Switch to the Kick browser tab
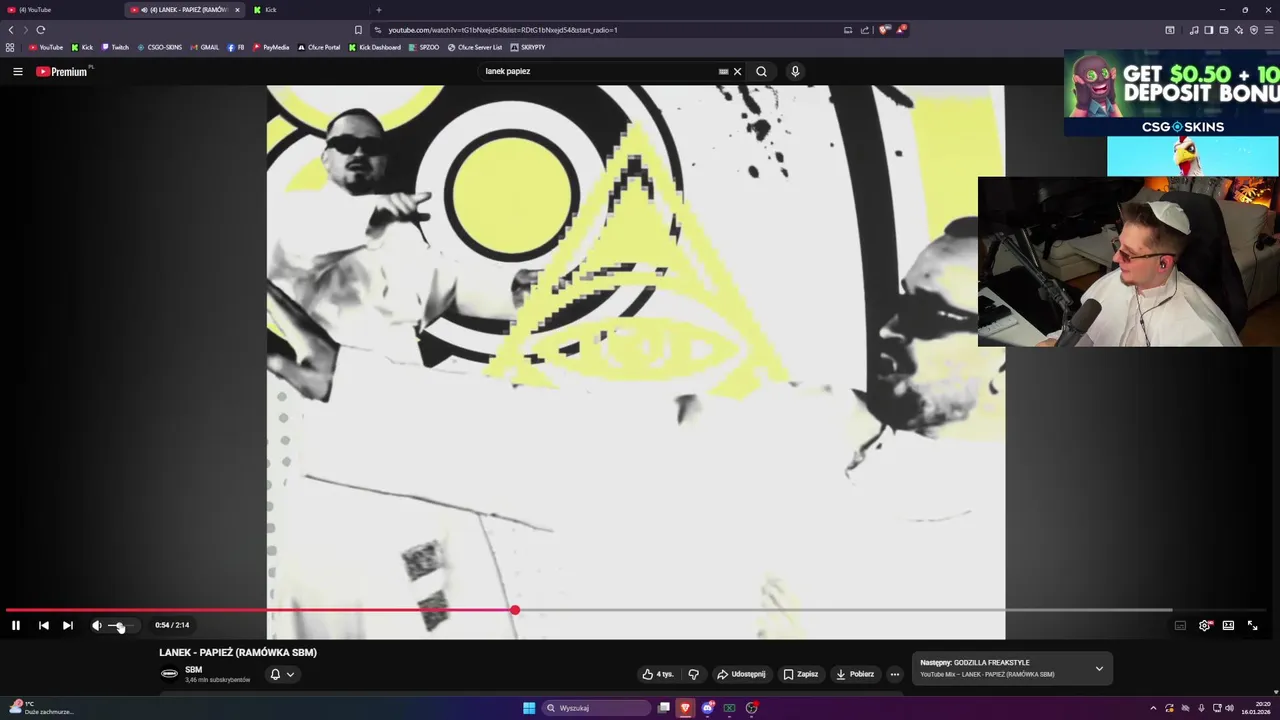1280x720 pixels. coord(300,10)
